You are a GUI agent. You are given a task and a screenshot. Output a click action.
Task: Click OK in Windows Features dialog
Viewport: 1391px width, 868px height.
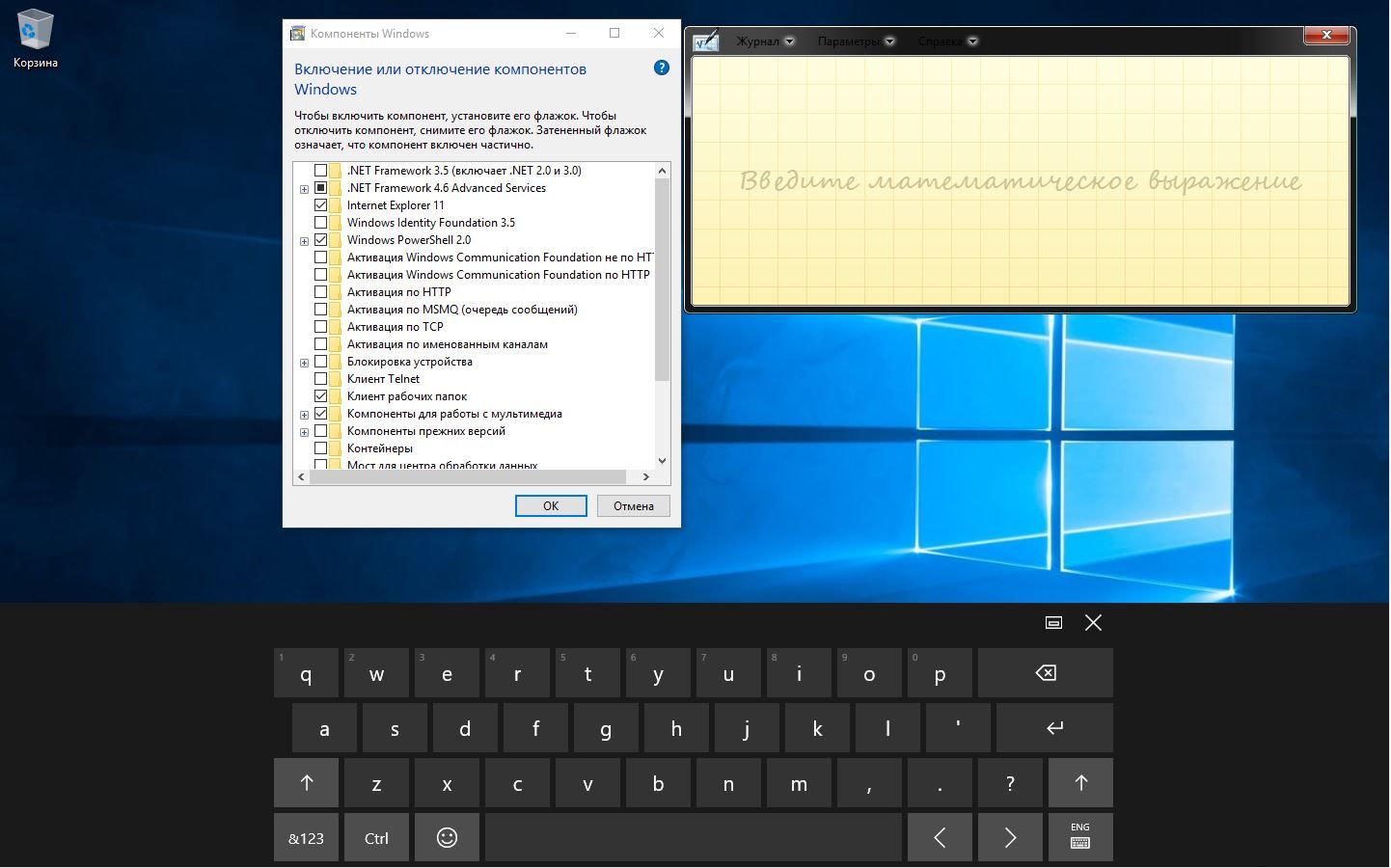[551, 505]
